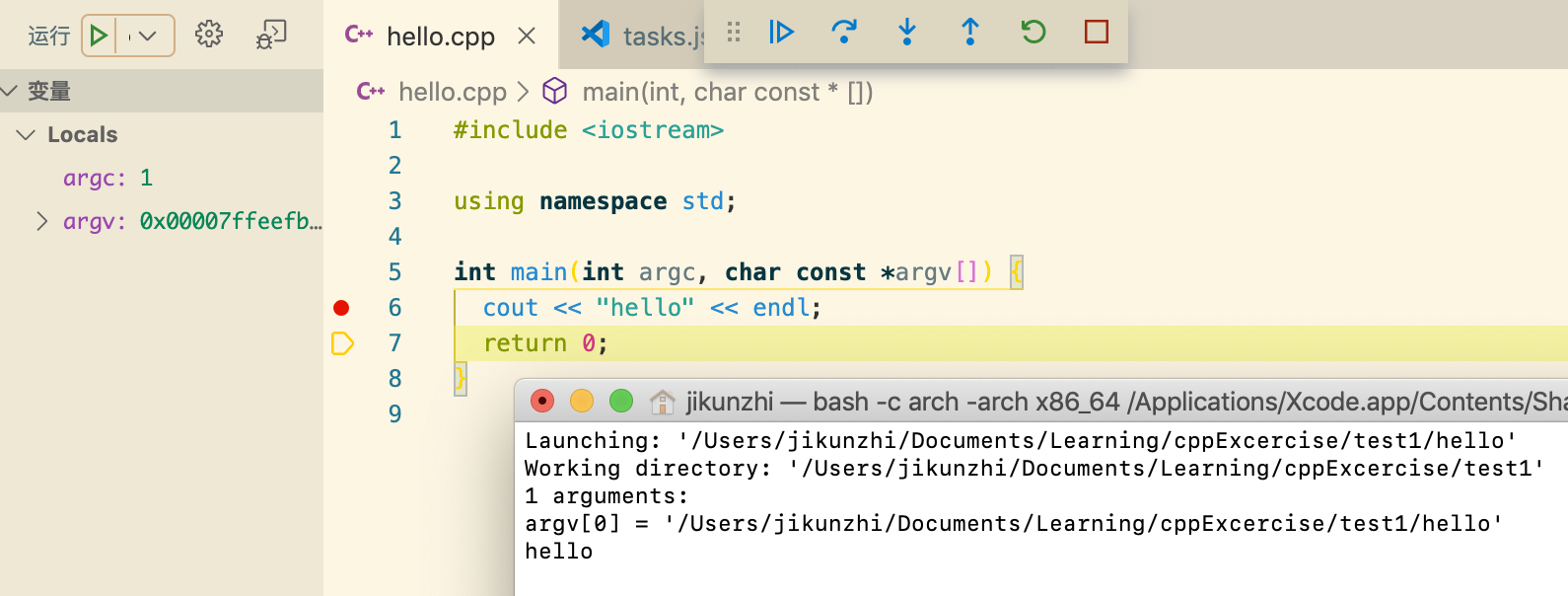This screenshot has width=1568, height=596.
Task: Restart the debug session
Action: pos(1033,33)
